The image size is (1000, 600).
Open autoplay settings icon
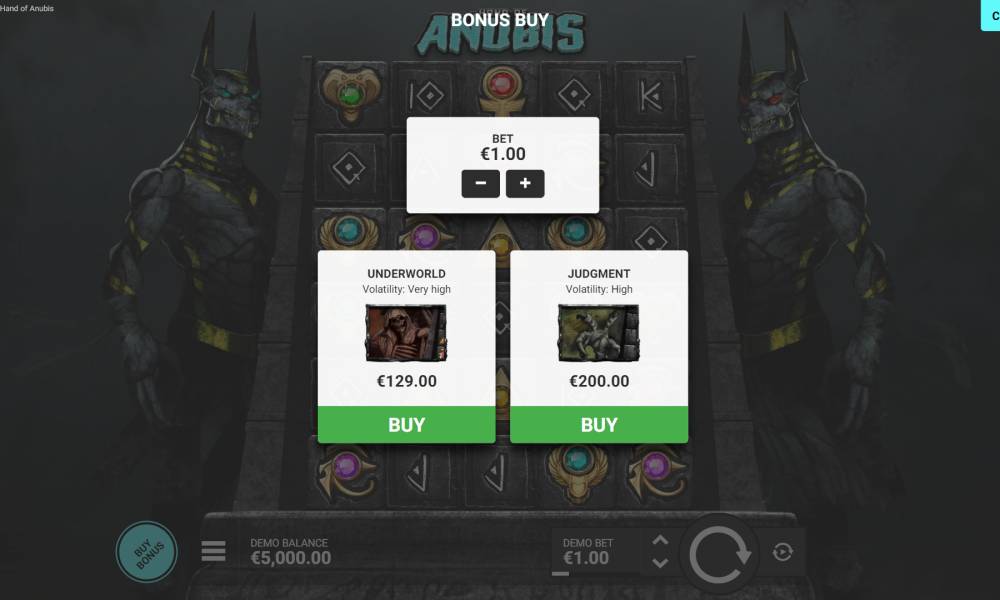point(783,552)
